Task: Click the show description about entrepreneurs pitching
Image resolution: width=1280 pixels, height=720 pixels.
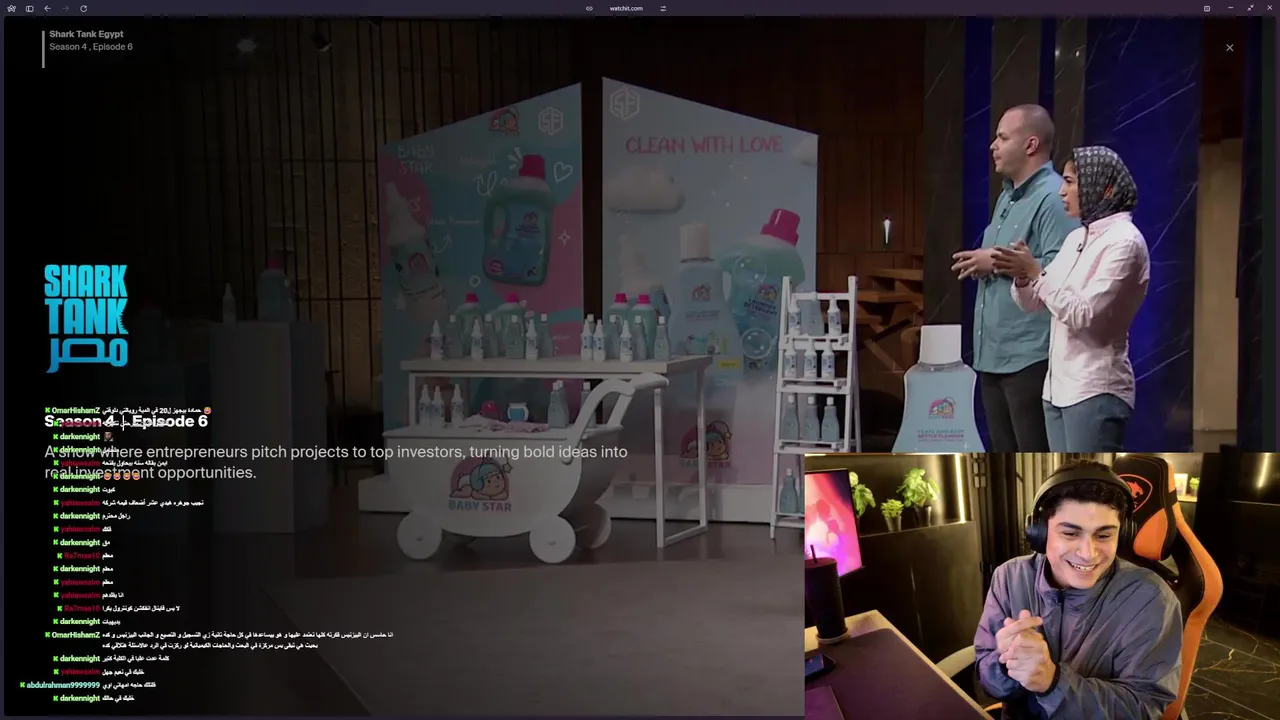Action: [x=336, y=462]
